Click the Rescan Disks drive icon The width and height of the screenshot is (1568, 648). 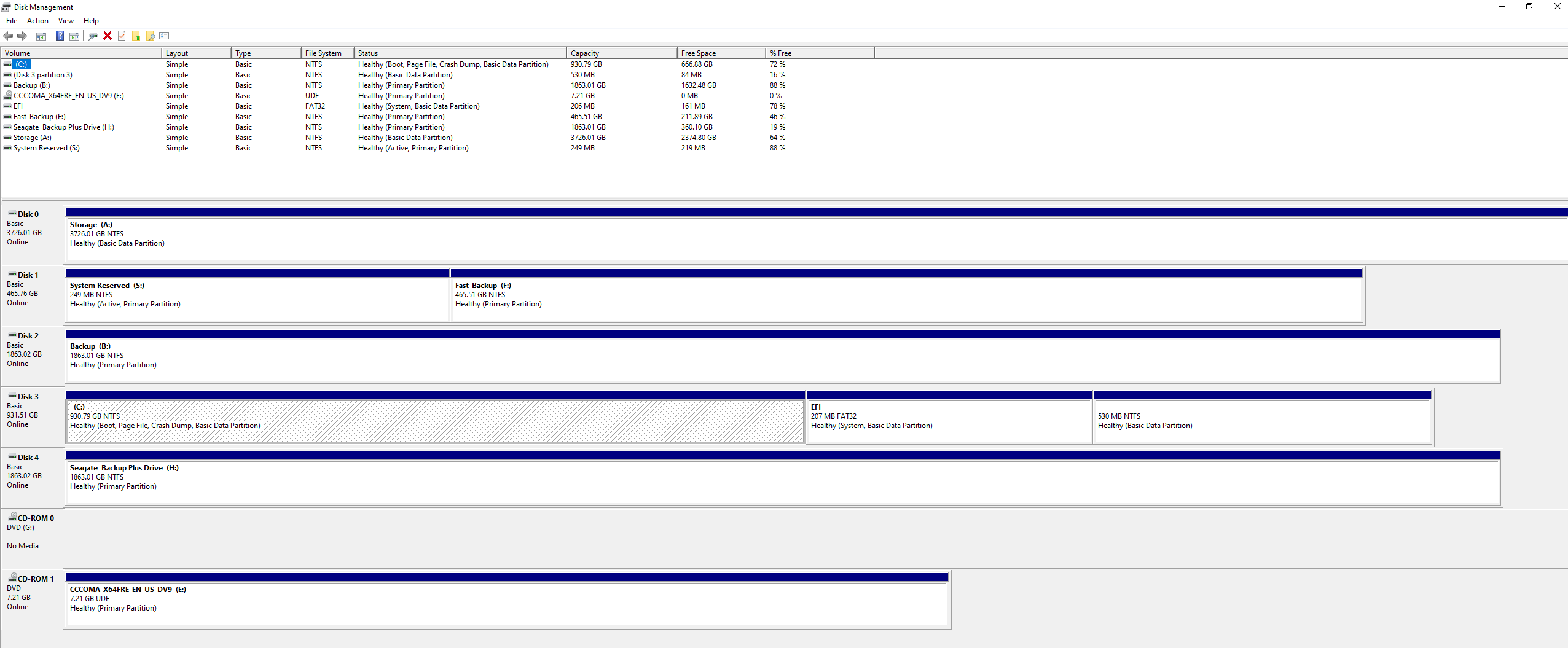93,36
